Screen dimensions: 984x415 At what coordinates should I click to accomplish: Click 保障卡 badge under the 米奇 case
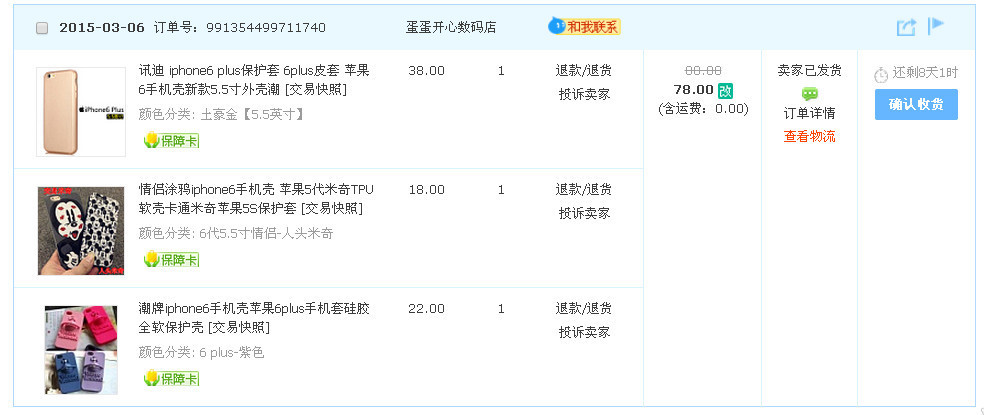coord(171,259)
